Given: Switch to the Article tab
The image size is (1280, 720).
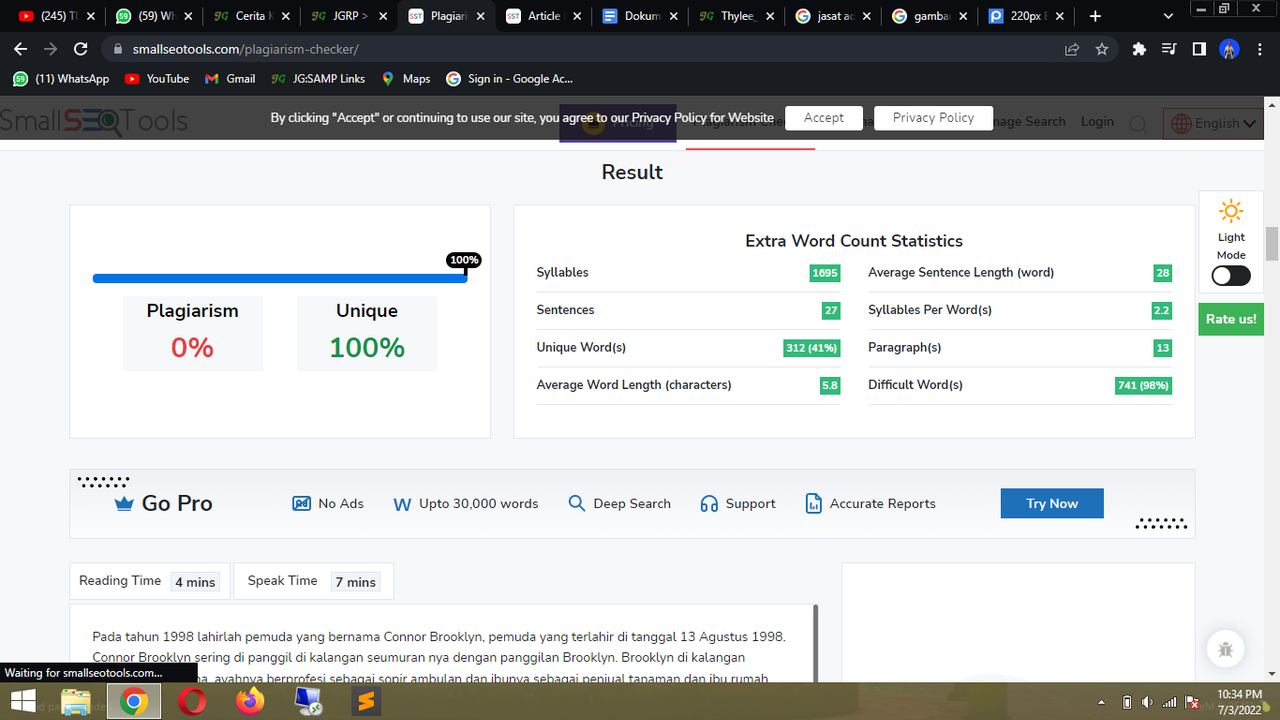Looking at the screenshot, I should click(x=543, y=16).
